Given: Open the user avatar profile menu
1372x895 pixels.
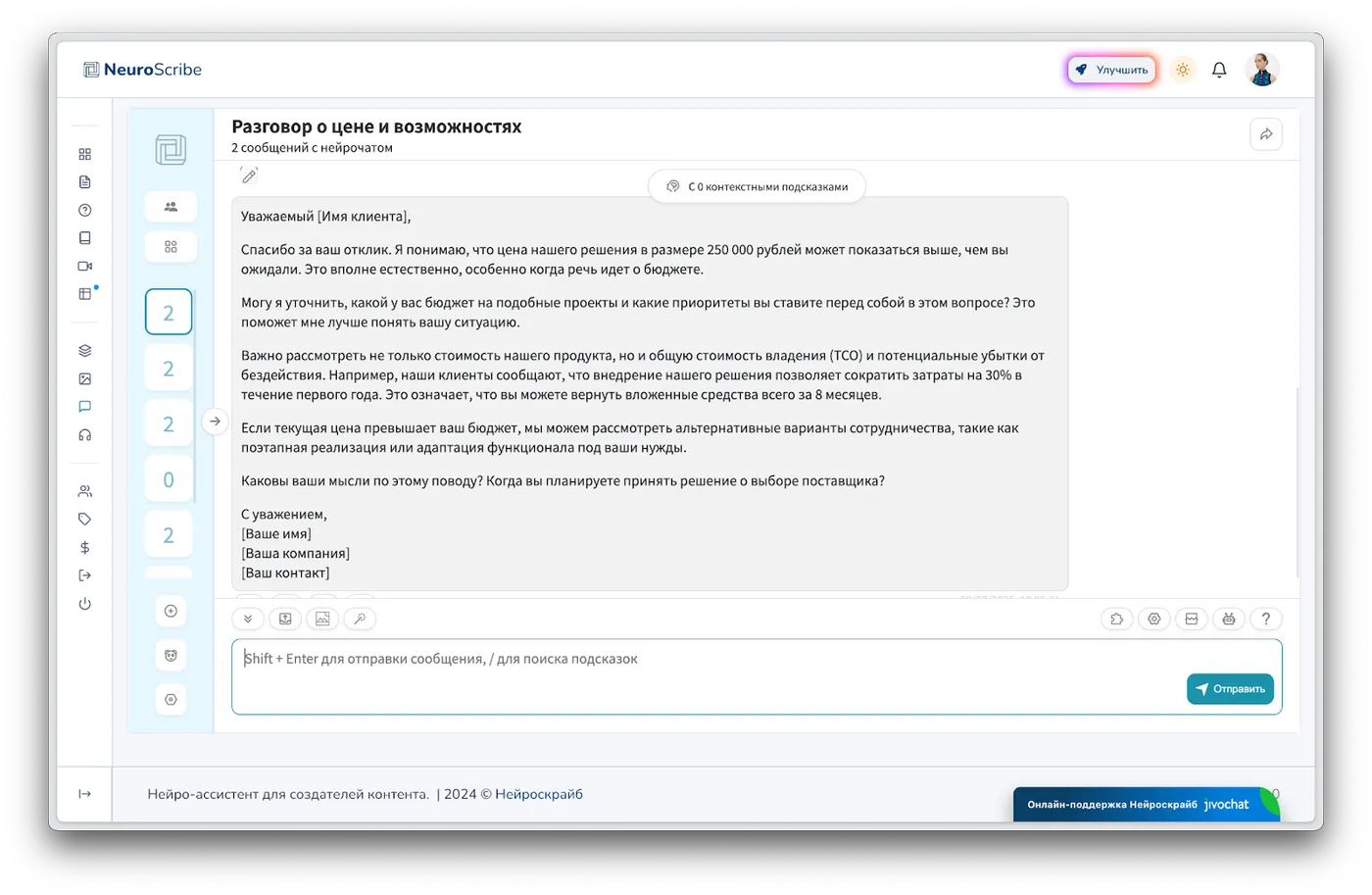Looking at the screenshot, I should [x=1262, y=70].
